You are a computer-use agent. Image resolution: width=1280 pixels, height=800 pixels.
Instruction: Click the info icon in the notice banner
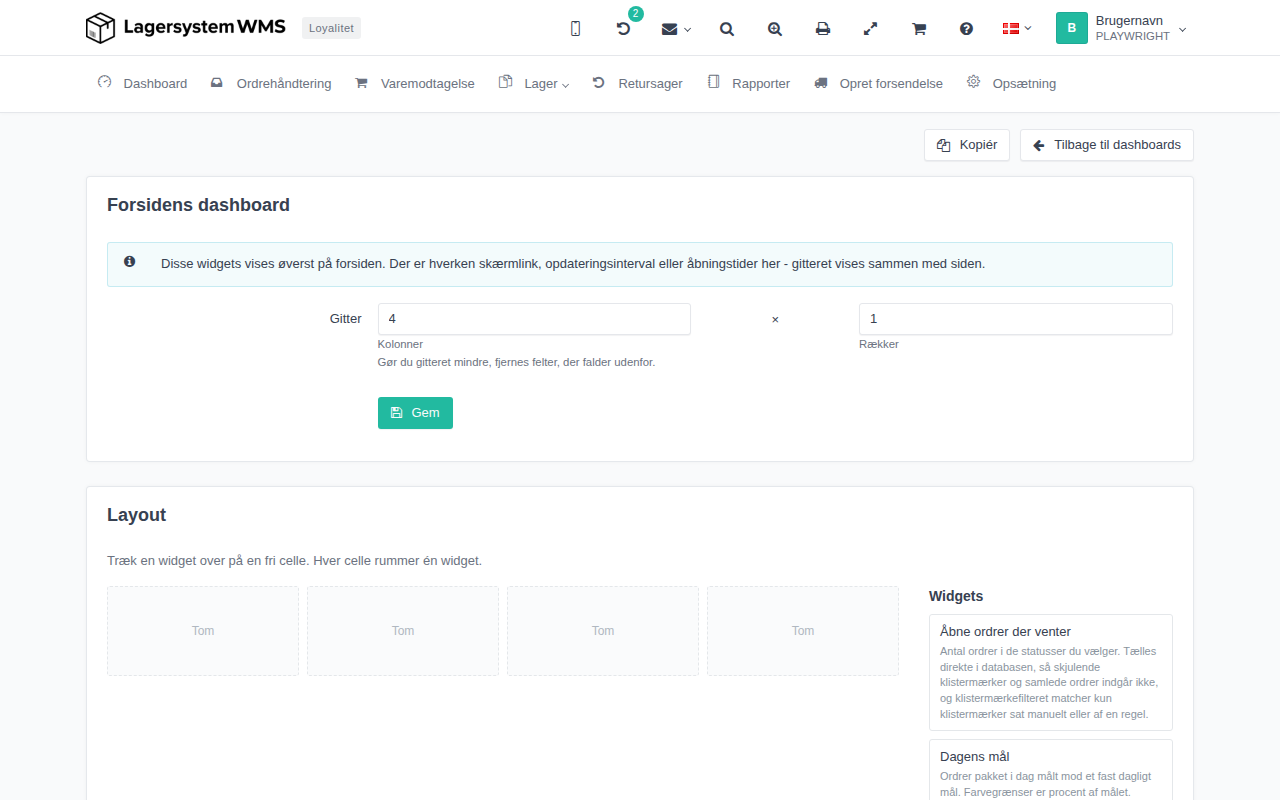(130, 262)
